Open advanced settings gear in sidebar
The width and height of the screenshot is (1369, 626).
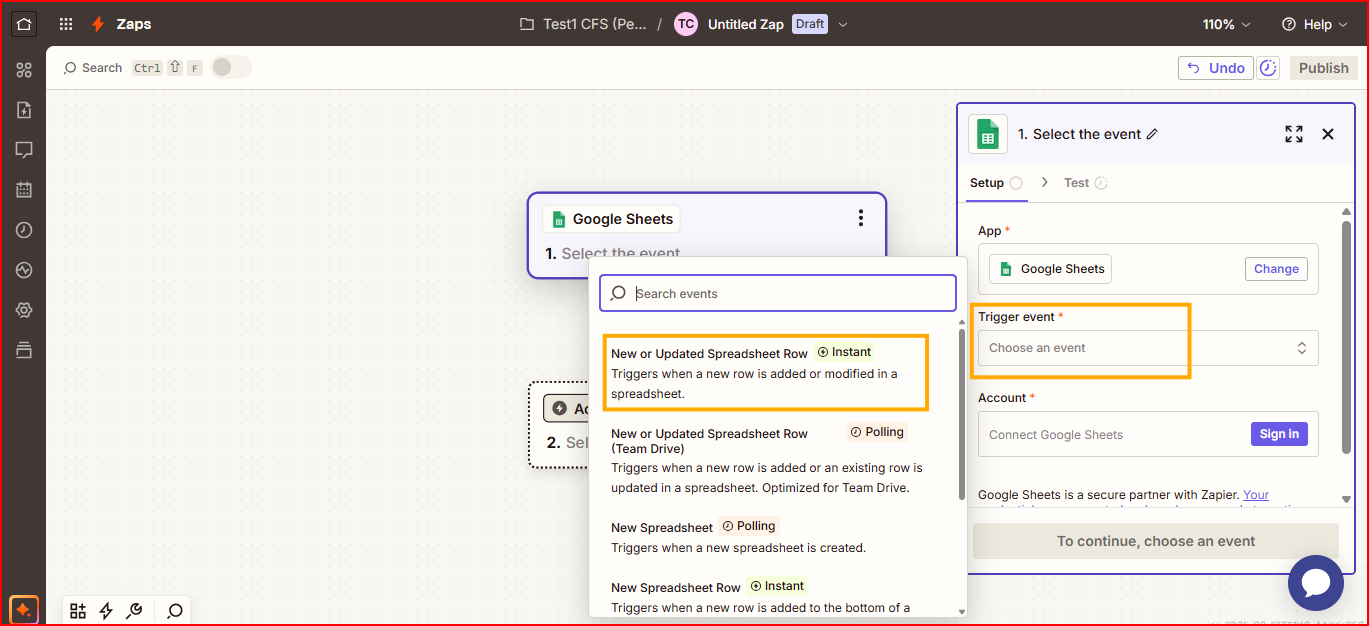point(24,310)
